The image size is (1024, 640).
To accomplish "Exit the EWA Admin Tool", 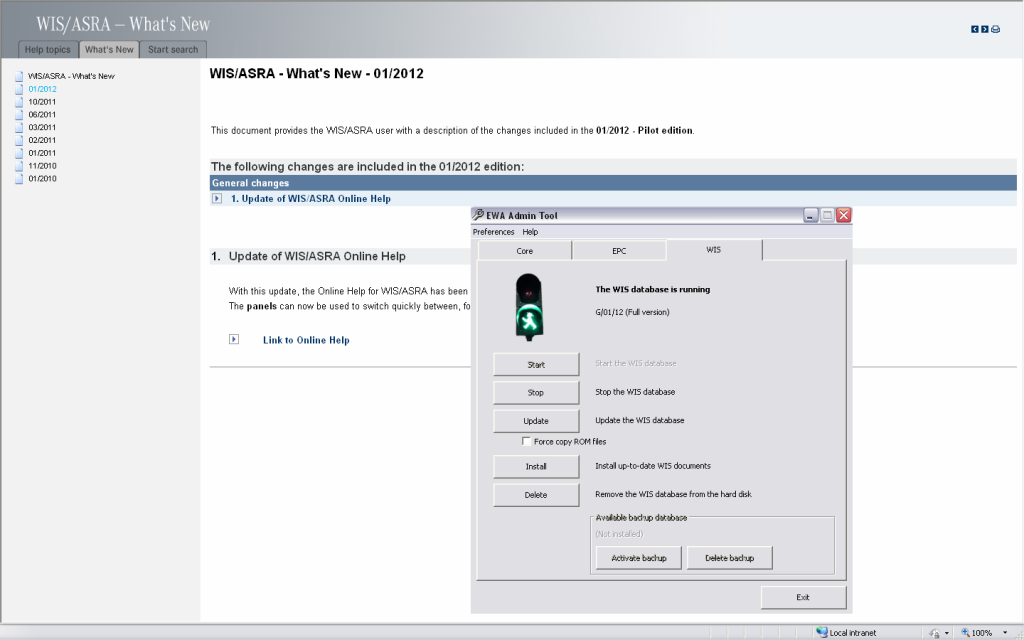I will tap(803, 598).
